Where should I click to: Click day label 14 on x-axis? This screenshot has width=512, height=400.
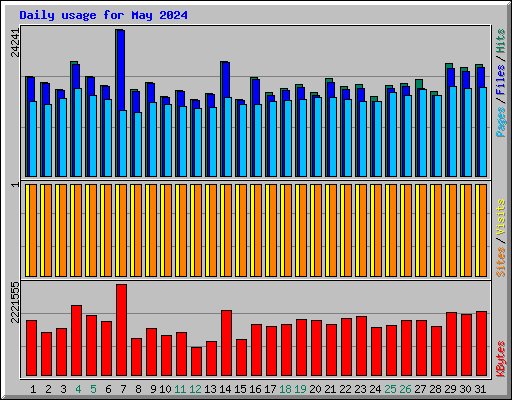pyautogui.click(x=225, y=389)
